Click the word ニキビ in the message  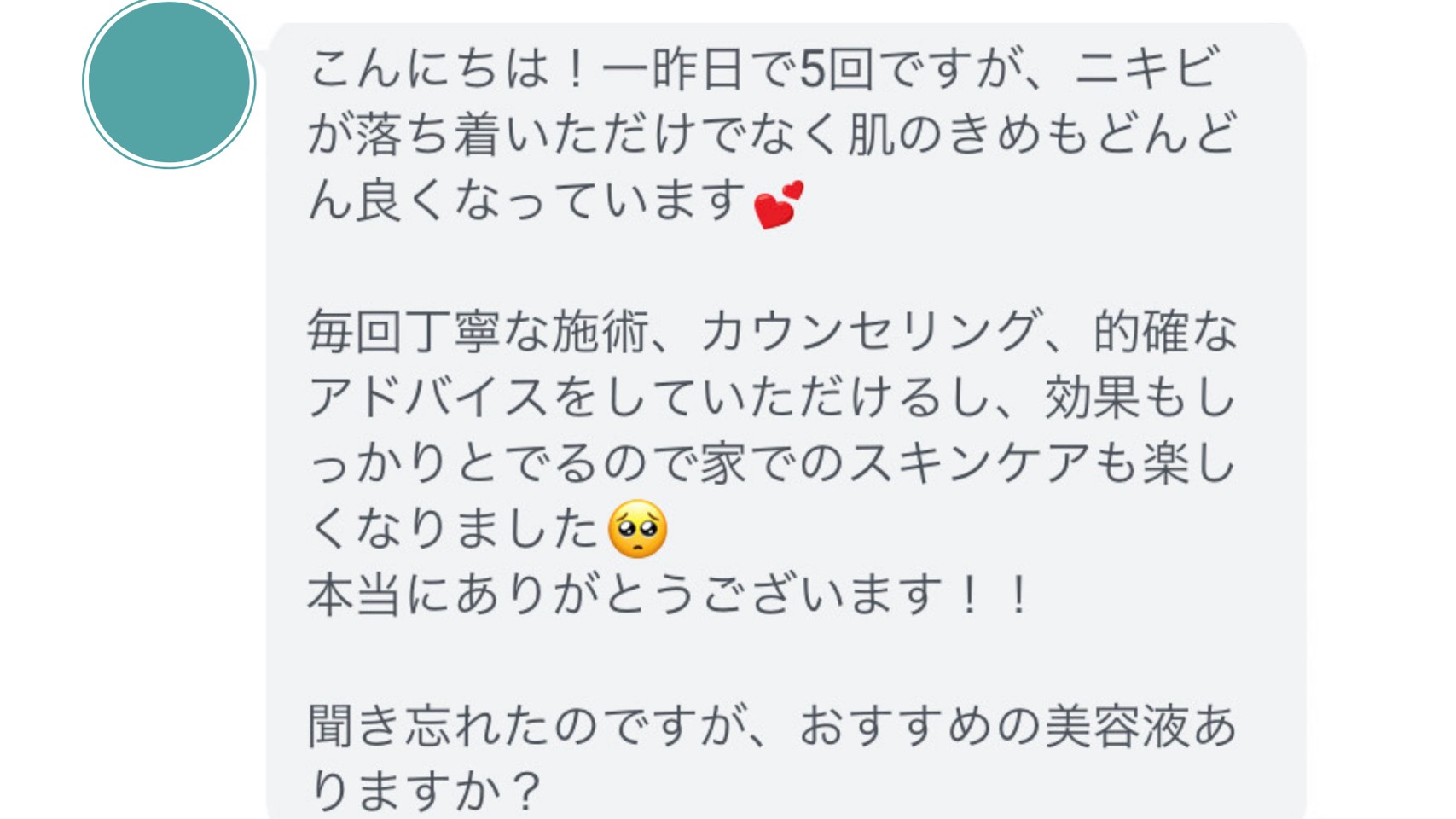point(1147,68)
